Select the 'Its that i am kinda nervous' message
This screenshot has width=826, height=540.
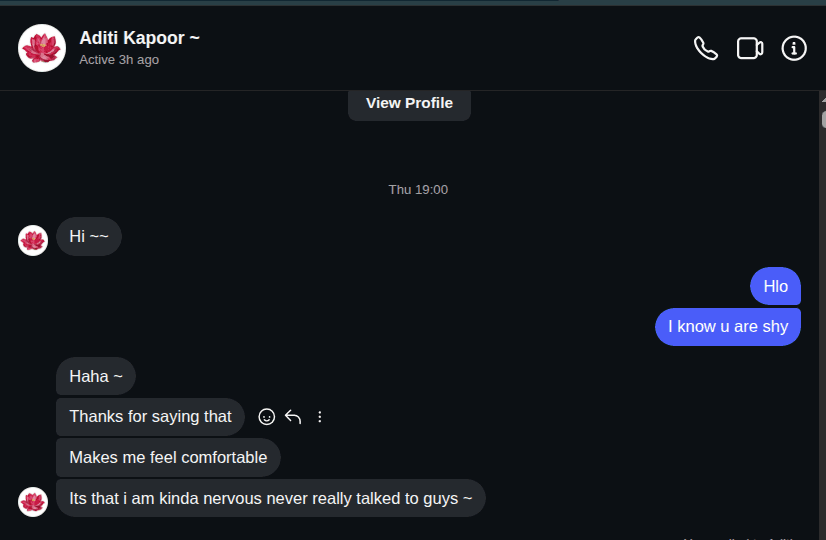pos(270,498)
